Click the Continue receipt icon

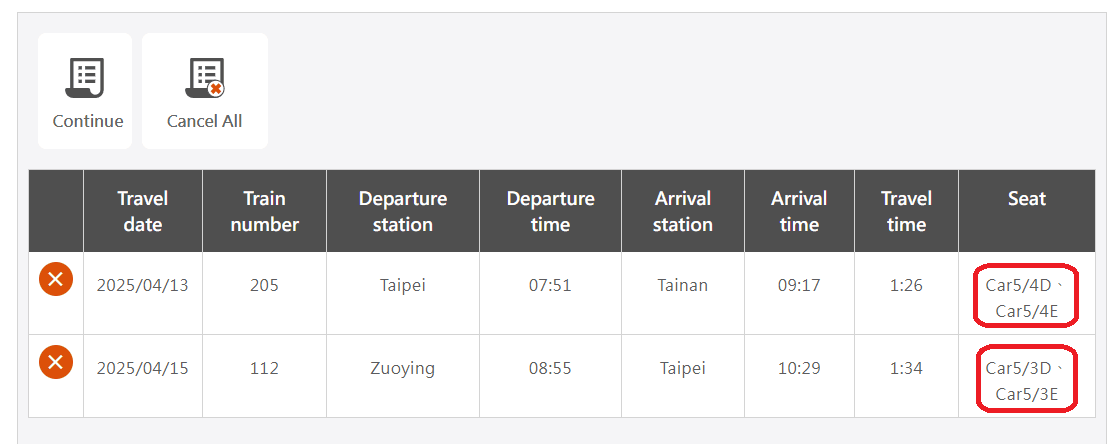(86, 78)
